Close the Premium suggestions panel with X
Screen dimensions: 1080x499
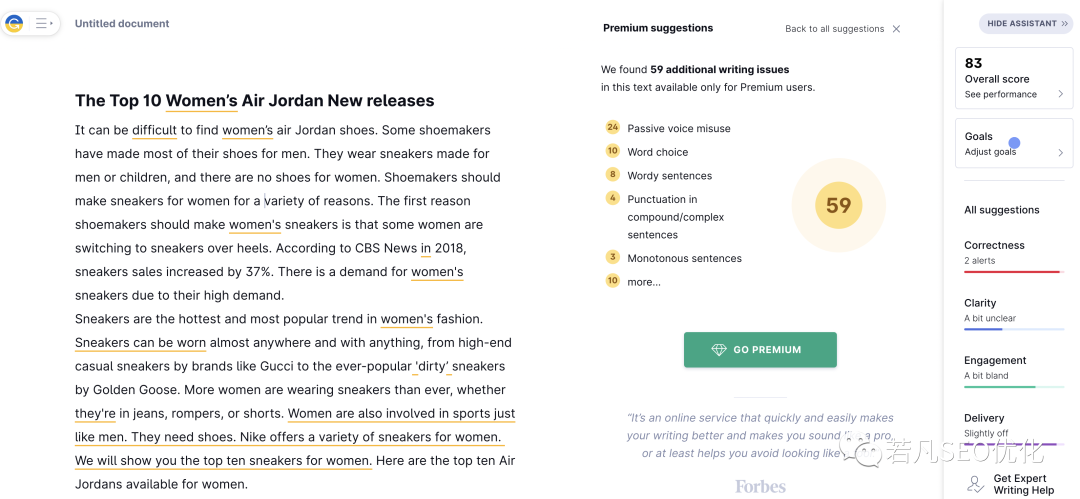pyautogui.click(x=896, y=29)
